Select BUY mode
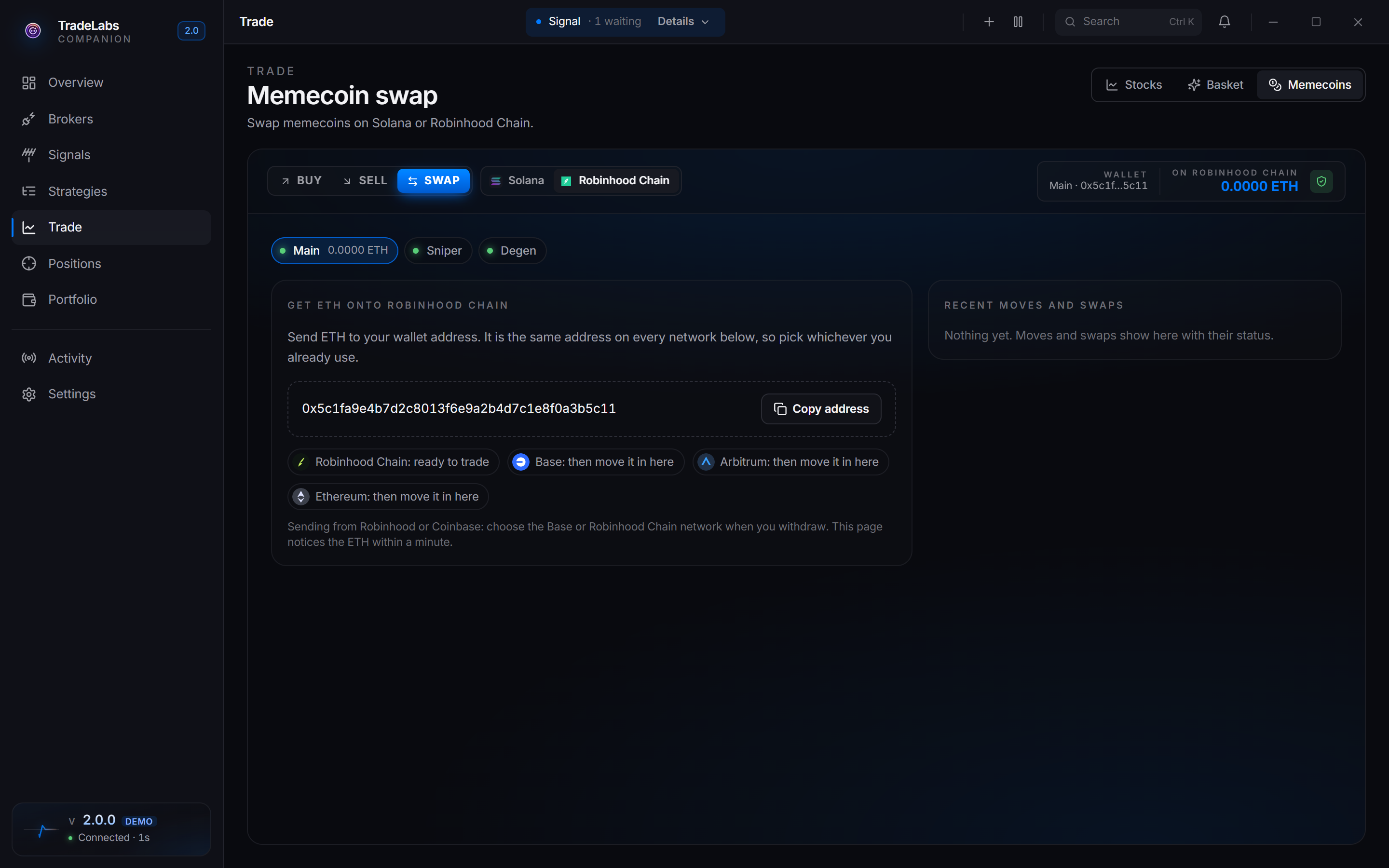Viewport: 1389px width, 868px height. pos(301,181)
